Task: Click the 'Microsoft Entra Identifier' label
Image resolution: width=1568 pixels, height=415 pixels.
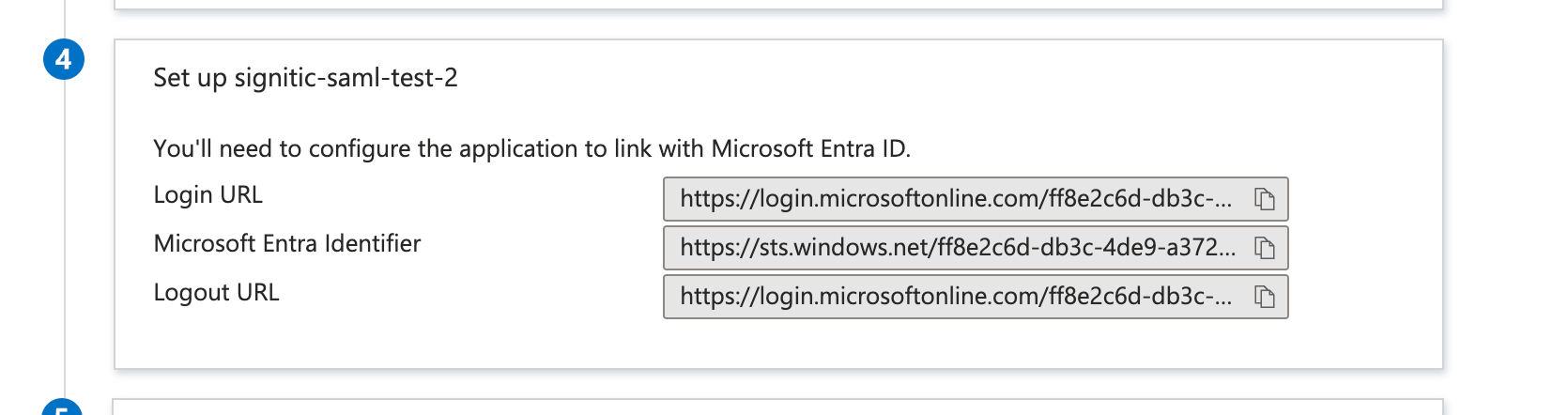Action: 287,243
